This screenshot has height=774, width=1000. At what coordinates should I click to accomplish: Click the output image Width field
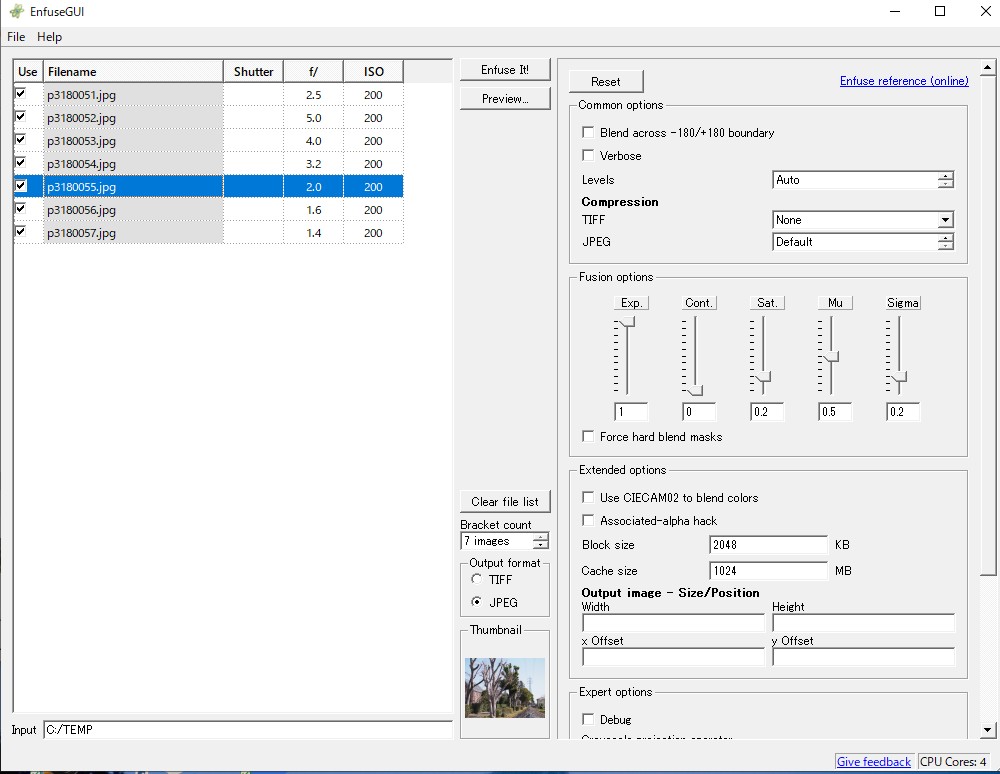pos(673,623)
